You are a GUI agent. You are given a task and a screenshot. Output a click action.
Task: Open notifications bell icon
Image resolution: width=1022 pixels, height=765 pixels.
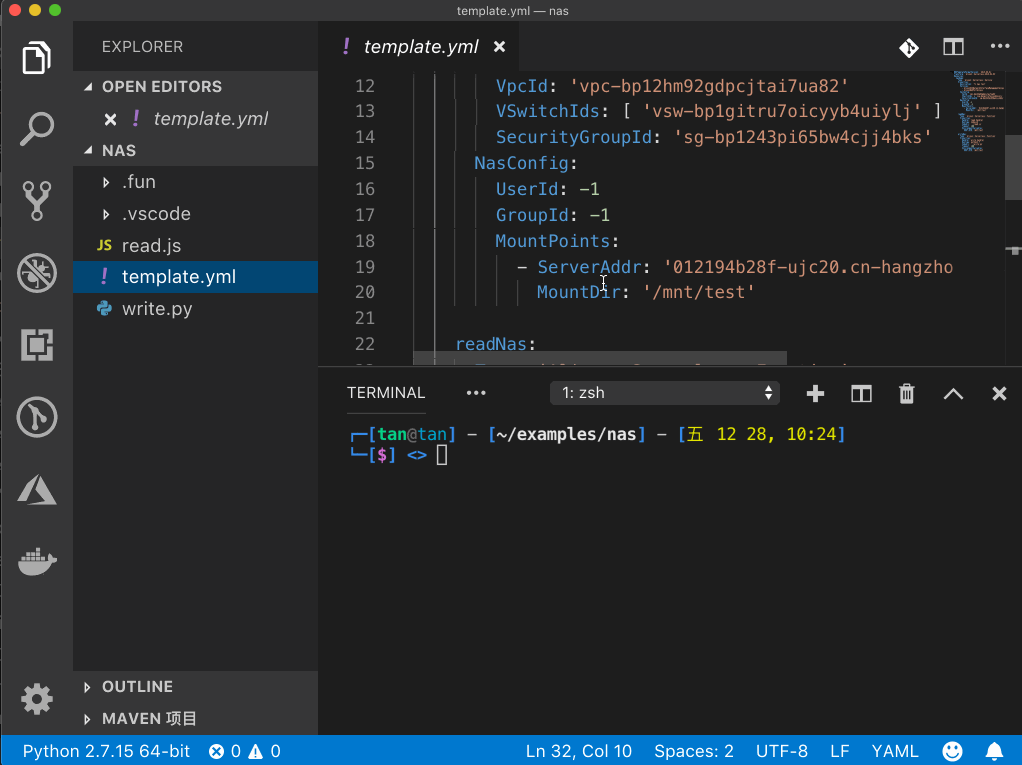coord(994,751)
